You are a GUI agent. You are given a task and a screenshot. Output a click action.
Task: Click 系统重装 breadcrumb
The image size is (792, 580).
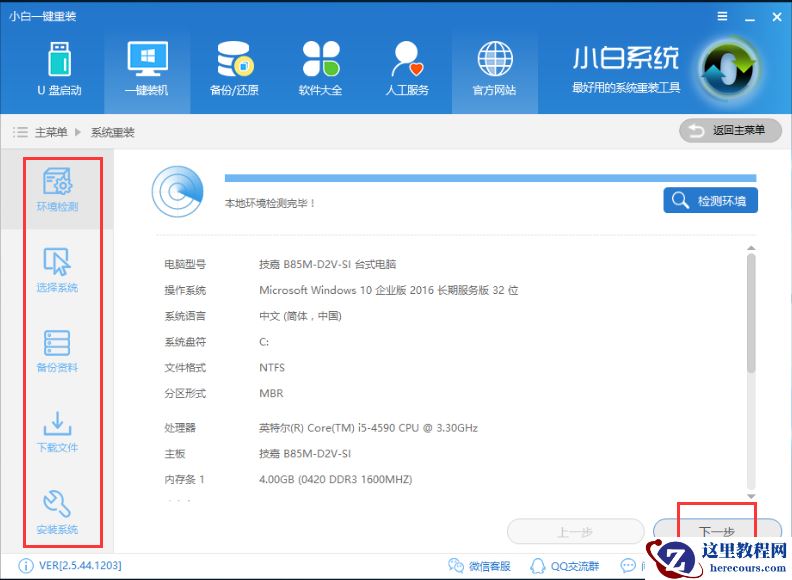pyautogui.click(x=113, y=132)
